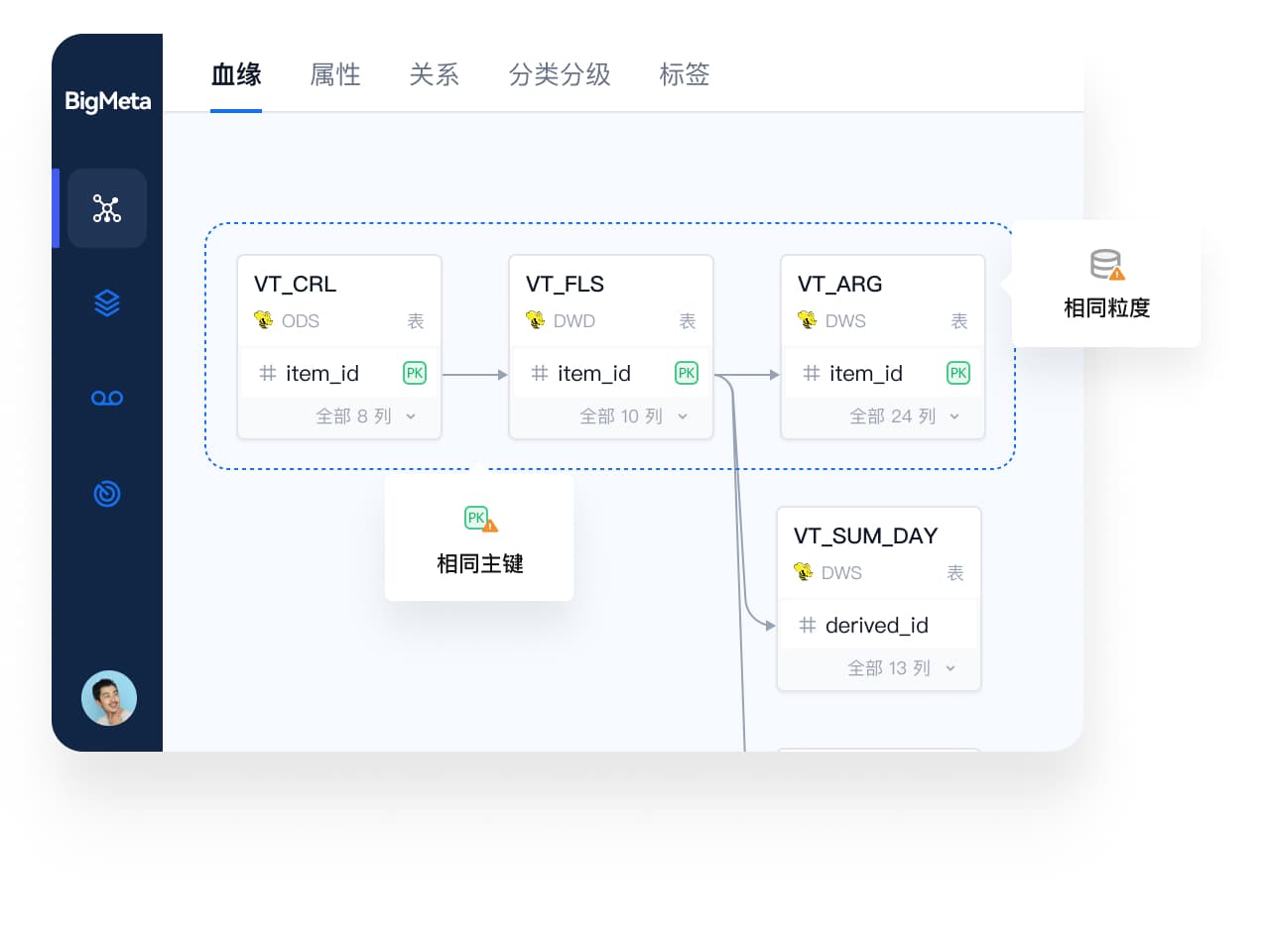
Task: Click the PK badge in VT_CRL
Action: (415, 373)
